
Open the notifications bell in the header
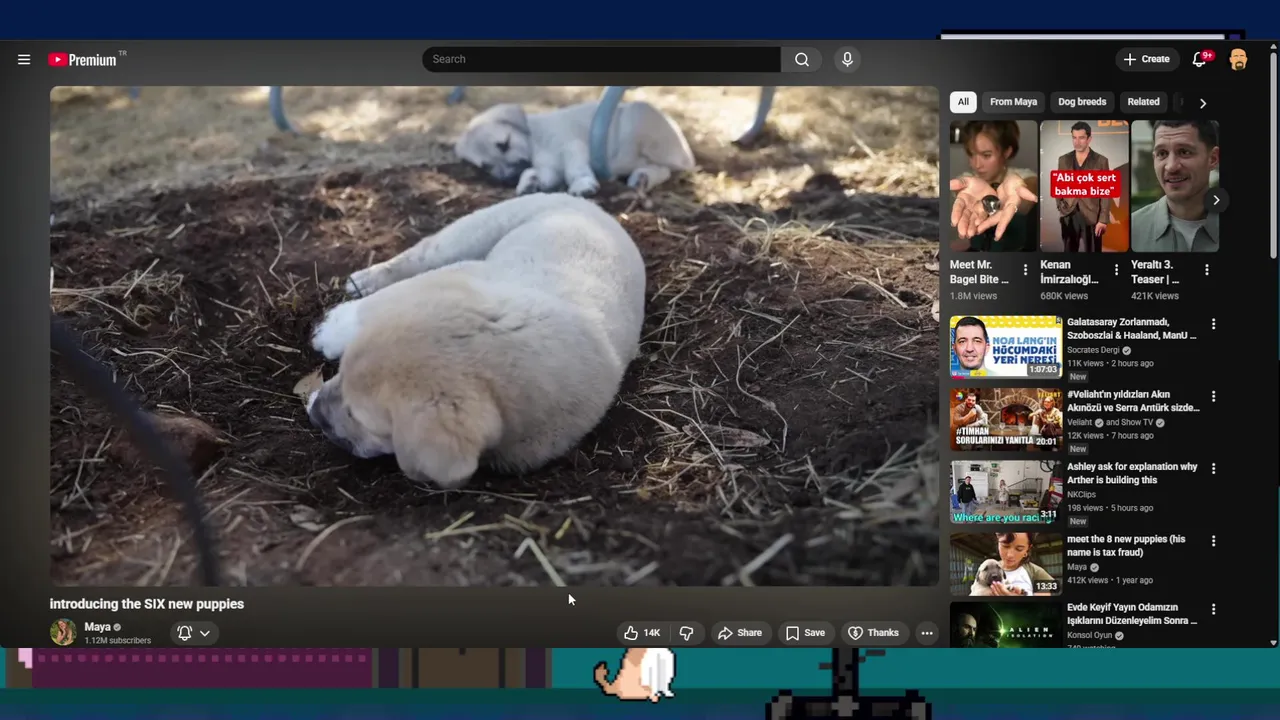click(x=1199, y=60)
